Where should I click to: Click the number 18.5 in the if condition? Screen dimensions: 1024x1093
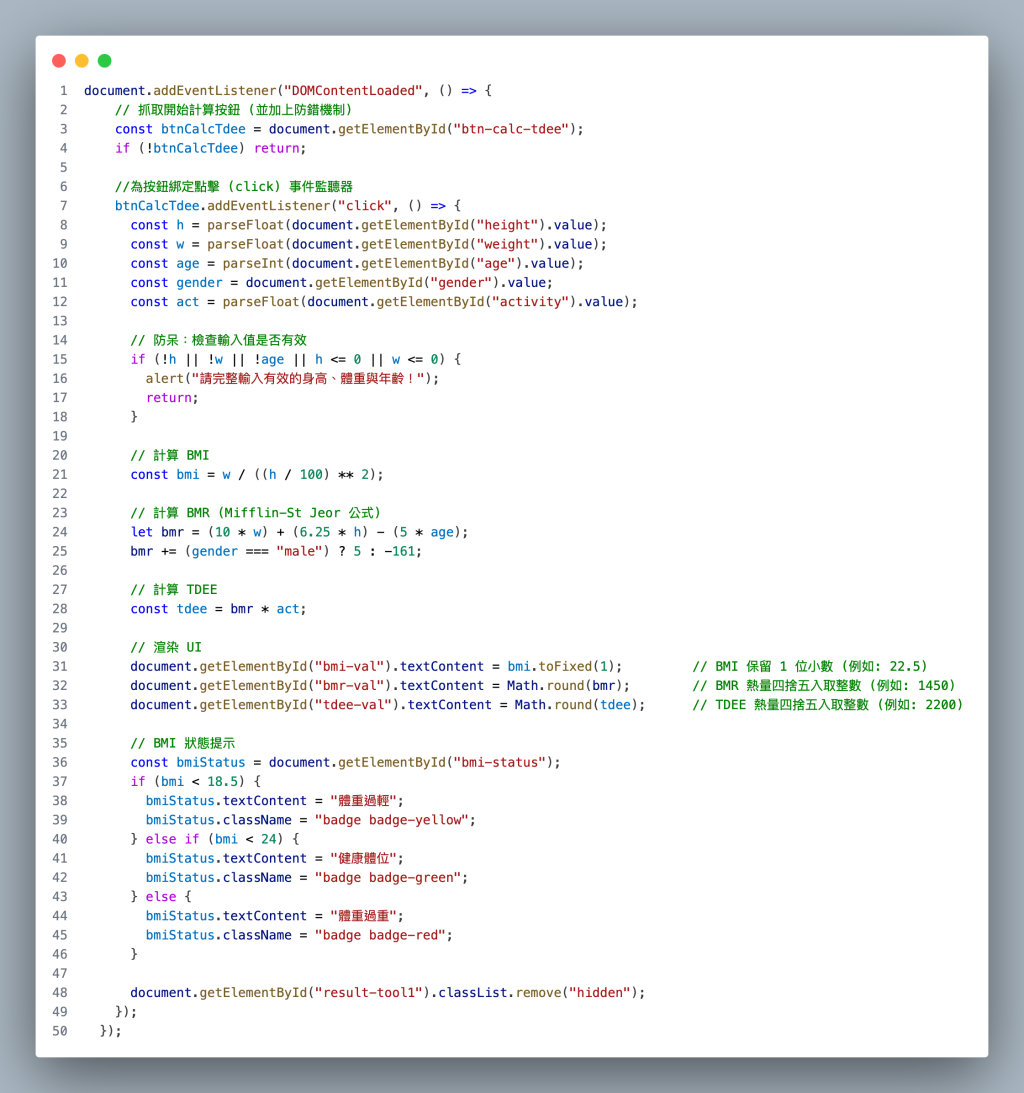click(x=222, y=781)
